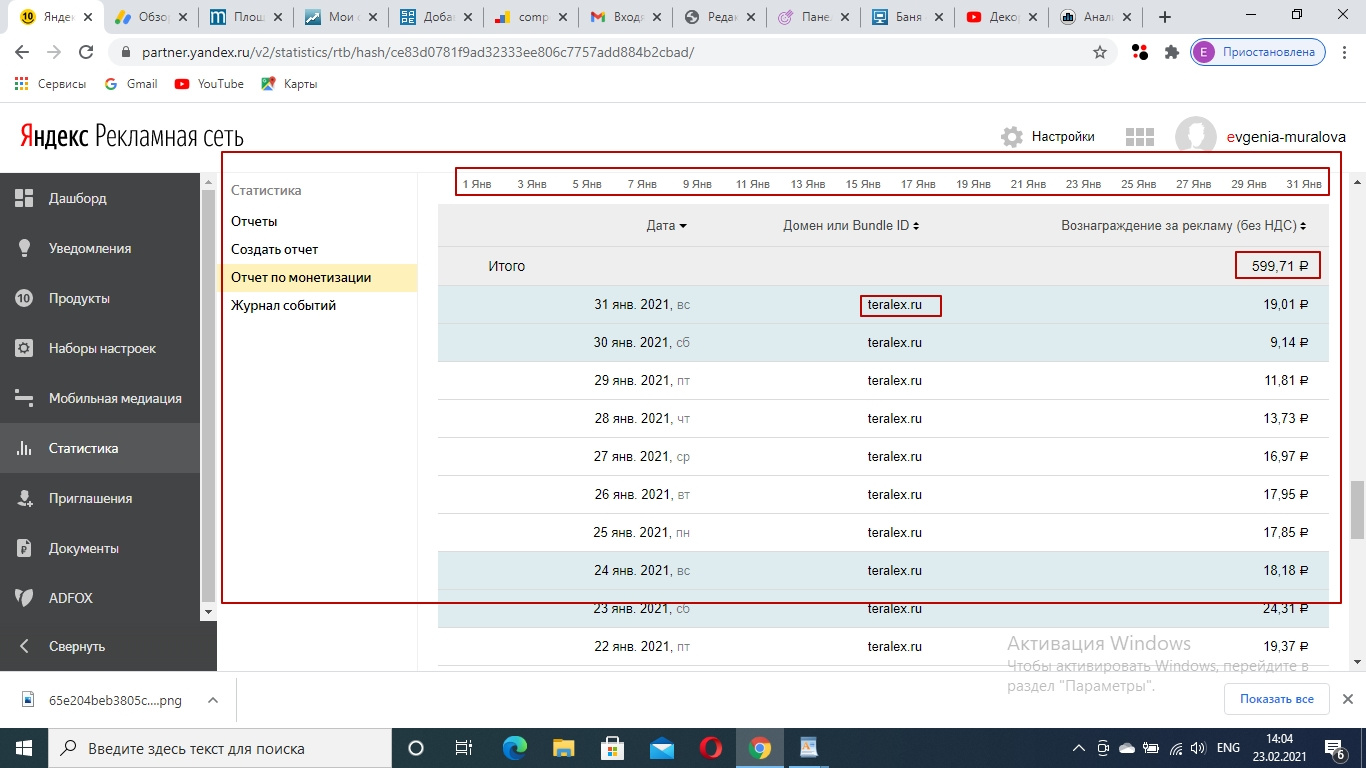Click the Documents ruble icon

click(25, 548)
